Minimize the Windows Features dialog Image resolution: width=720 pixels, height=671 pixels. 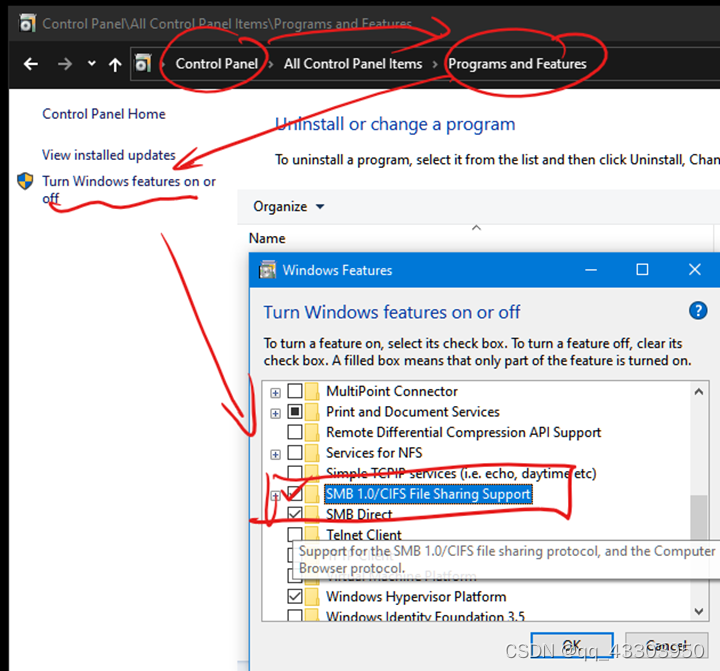[591, 270]
